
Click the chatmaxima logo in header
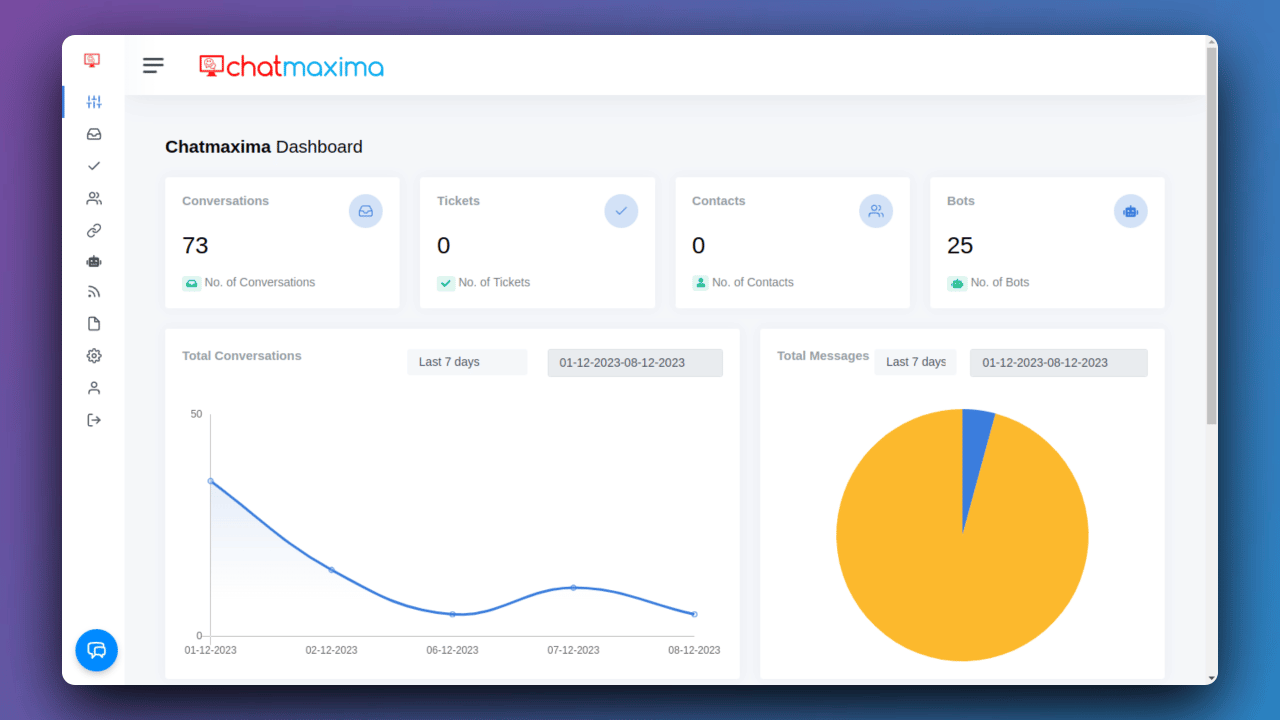click(x=291, y=67)
